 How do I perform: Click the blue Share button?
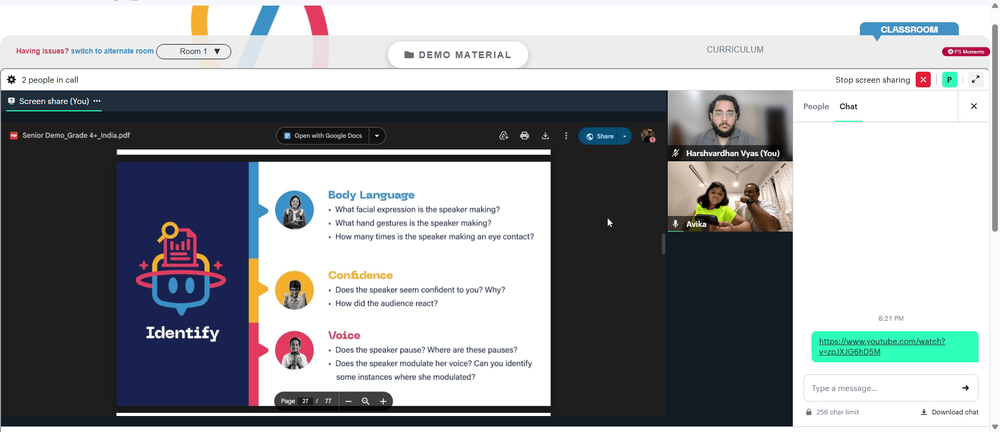599,136
